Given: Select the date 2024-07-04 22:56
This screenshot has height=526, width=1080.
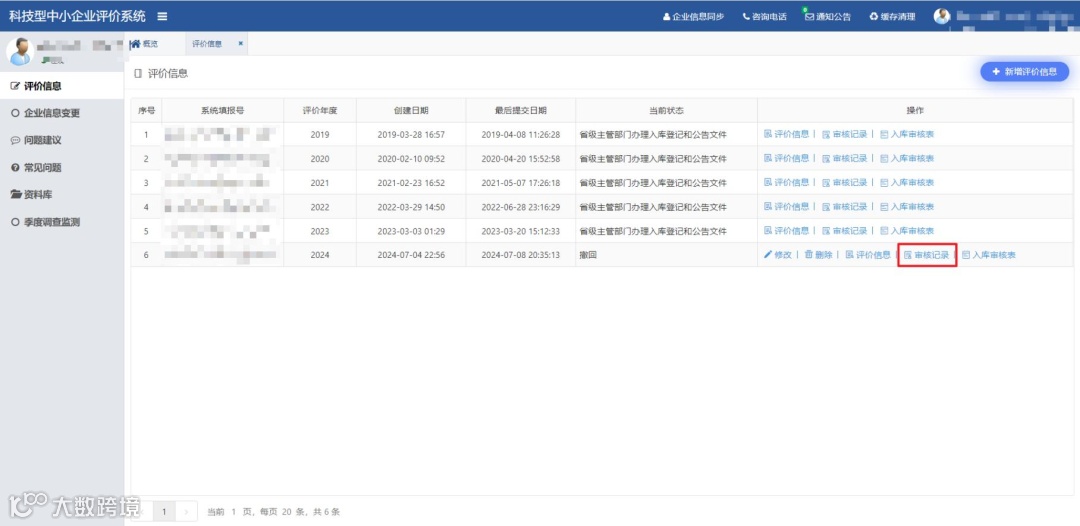Looking at the screenshot, I should (411, 255).
